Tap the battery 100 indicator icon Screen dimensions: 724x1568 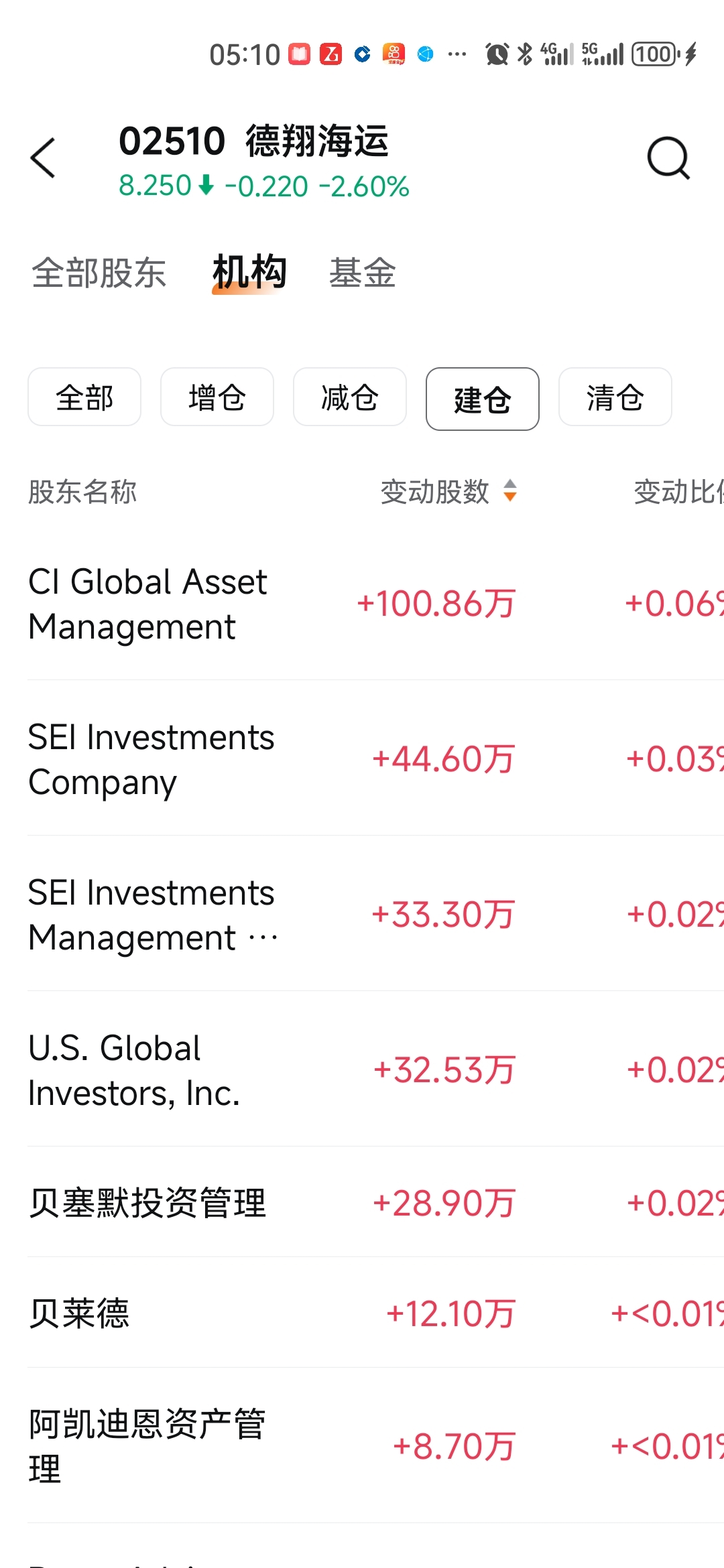click(x=656, y=54)
